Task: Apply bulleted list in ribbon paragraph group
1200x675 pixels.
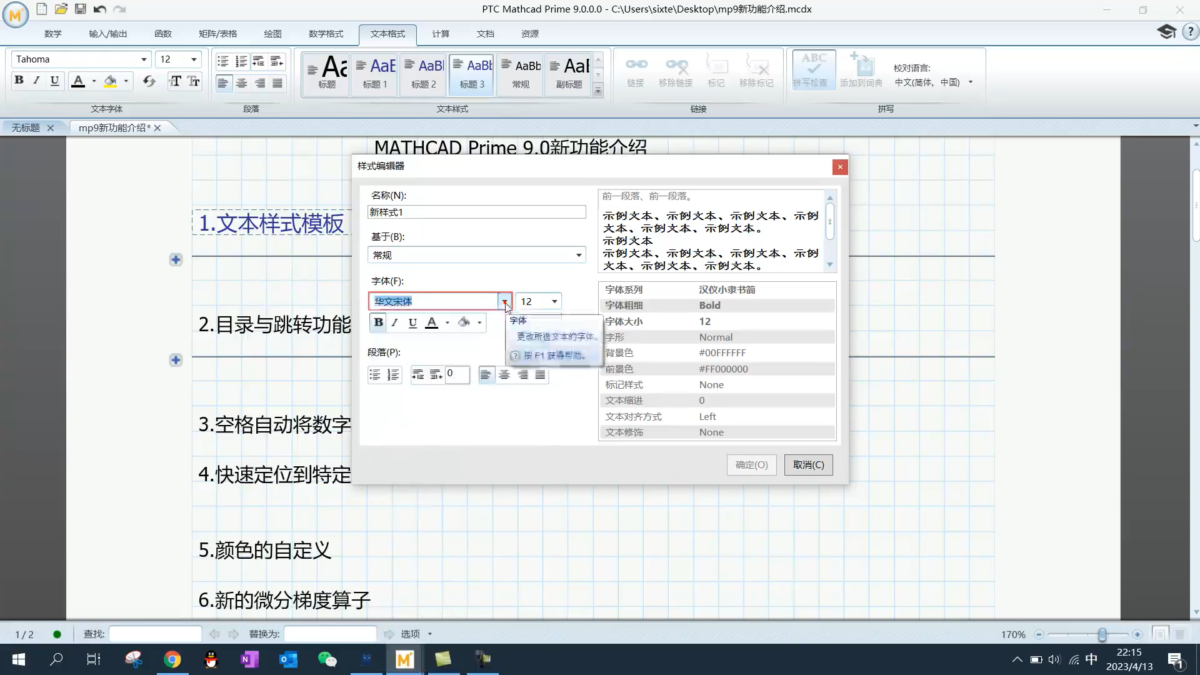Action: point(224,61)
